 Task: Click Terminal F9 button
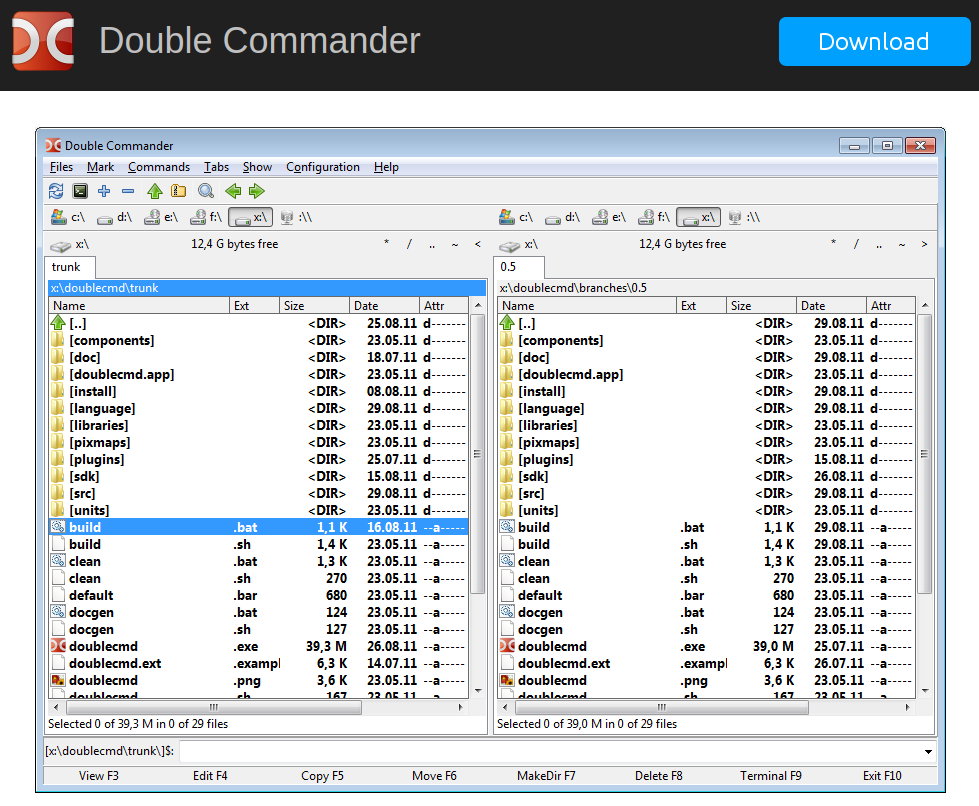tap(770, 775)
